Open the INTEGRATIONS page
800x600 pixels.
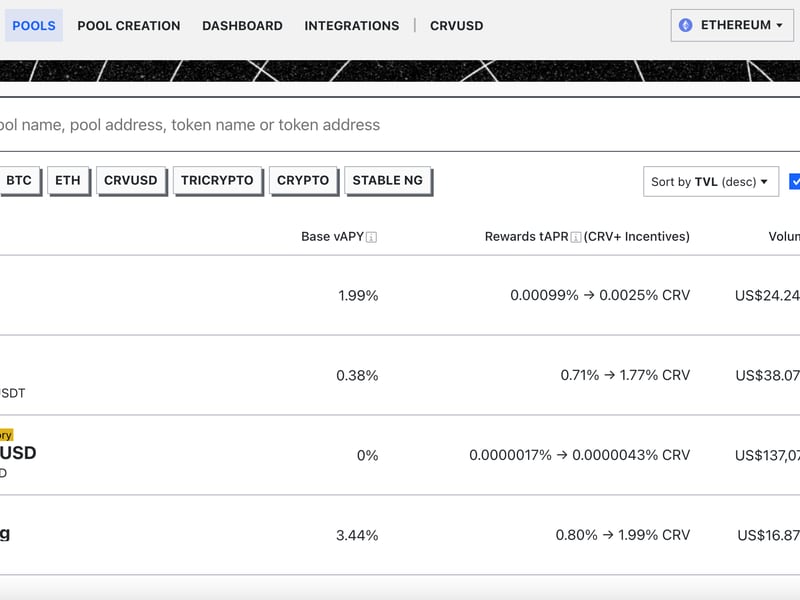coord(352,25)
